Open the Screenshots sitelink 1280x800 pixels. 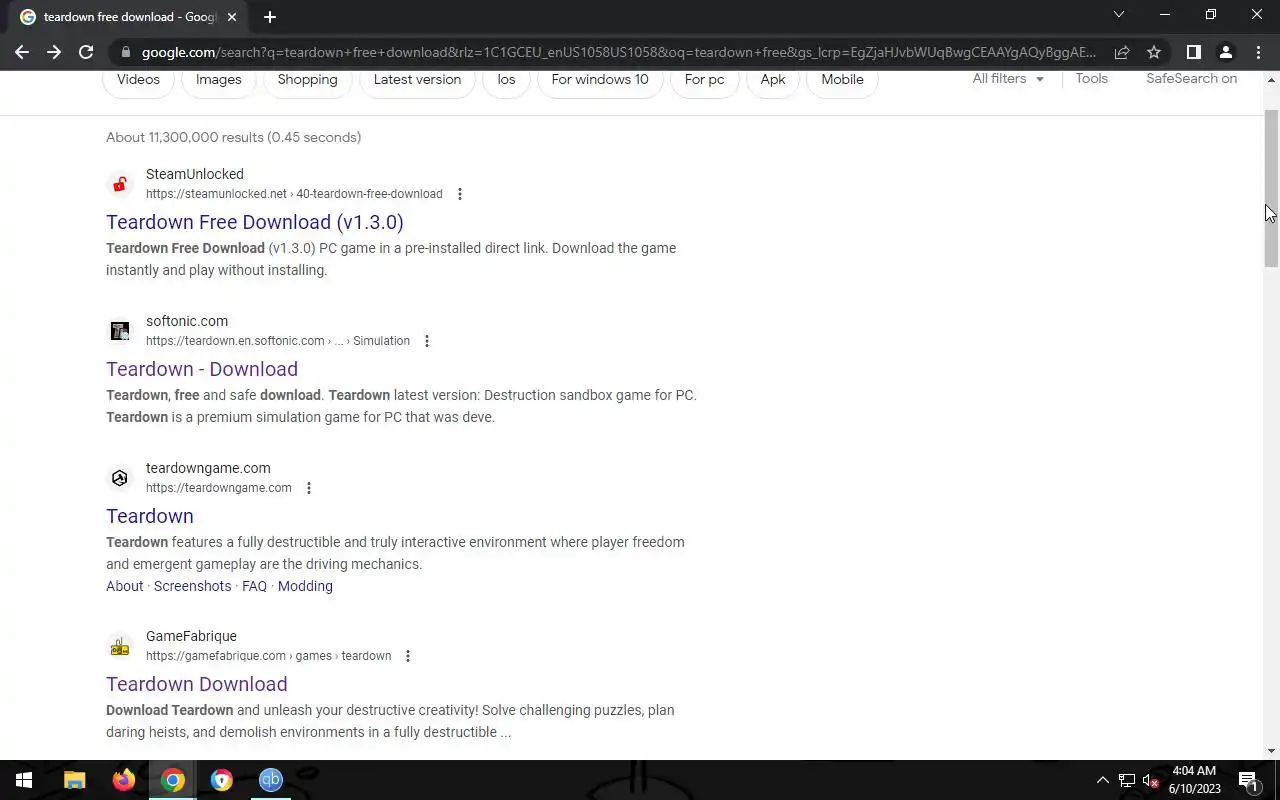point(193,586)
